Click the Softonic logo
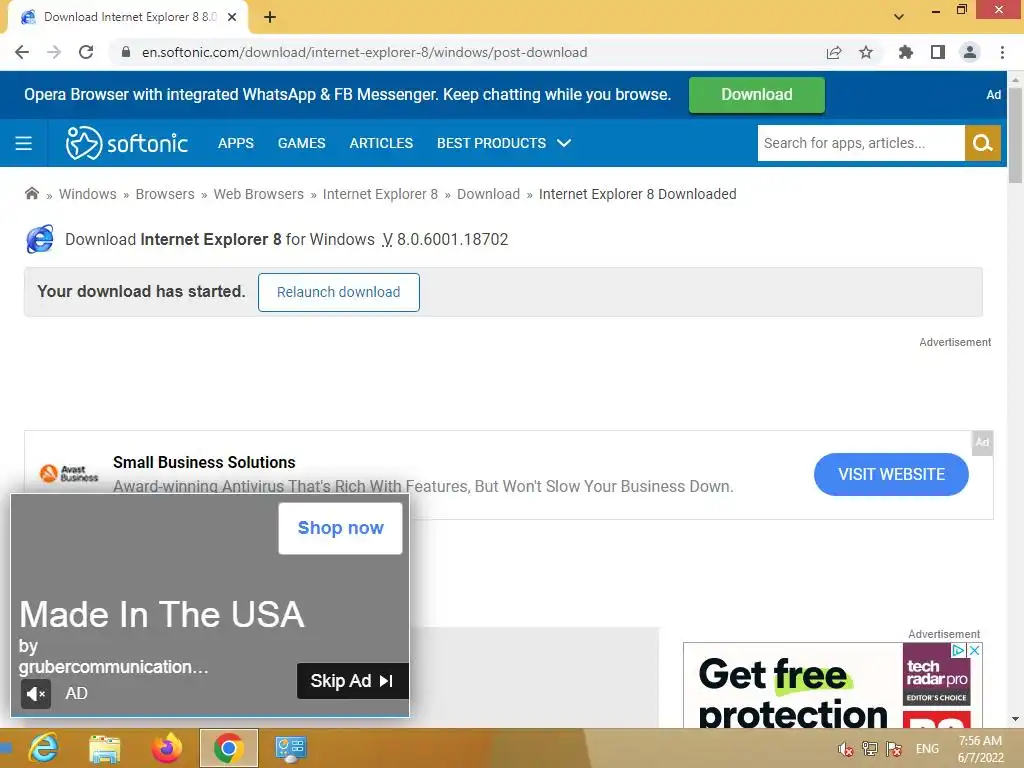The image size is (1024, 768). coord(127,142)
